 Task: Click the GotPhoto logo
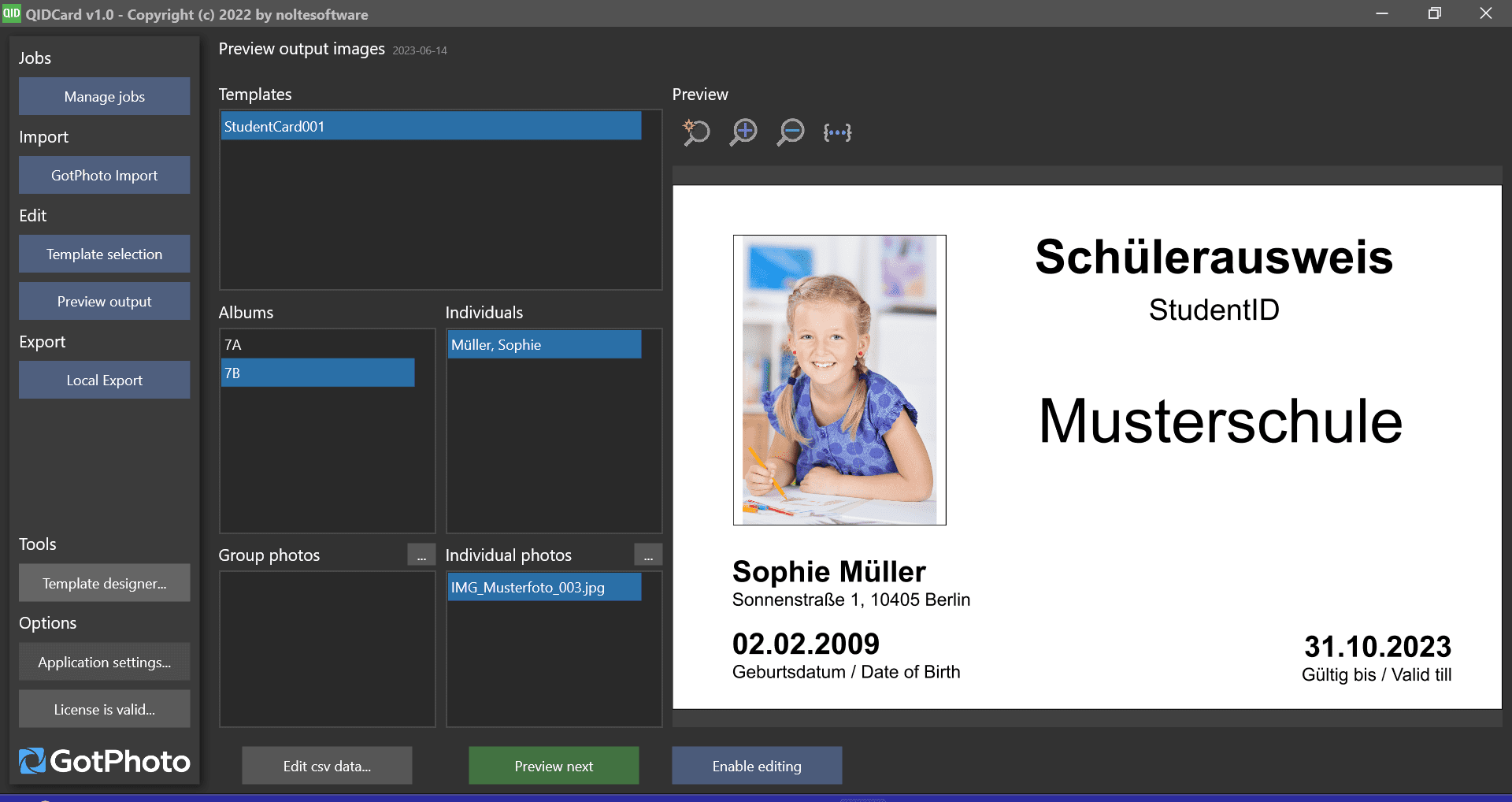pos(105,761)
